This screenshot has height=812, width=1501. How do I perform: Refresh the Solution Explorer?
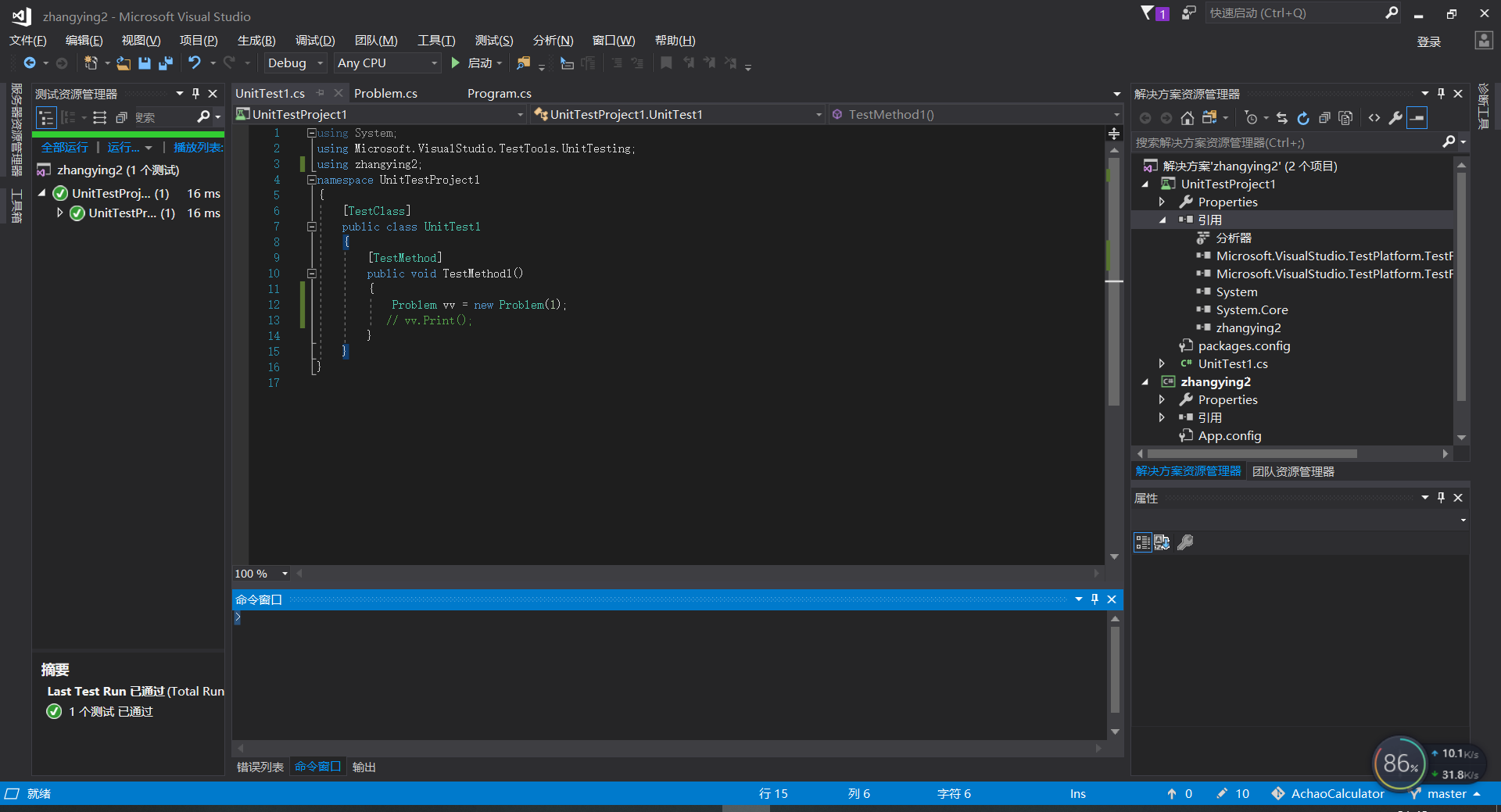click(1303, 118)
